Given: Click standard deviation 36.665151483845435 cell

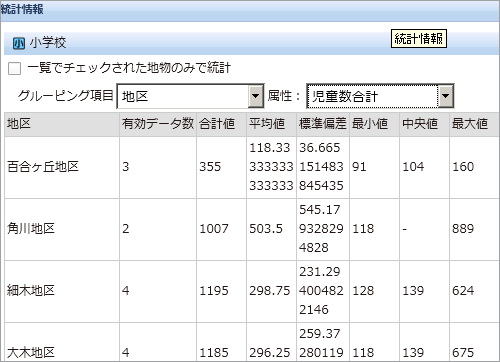Looking at the screenshot, I should pos(323,167).
